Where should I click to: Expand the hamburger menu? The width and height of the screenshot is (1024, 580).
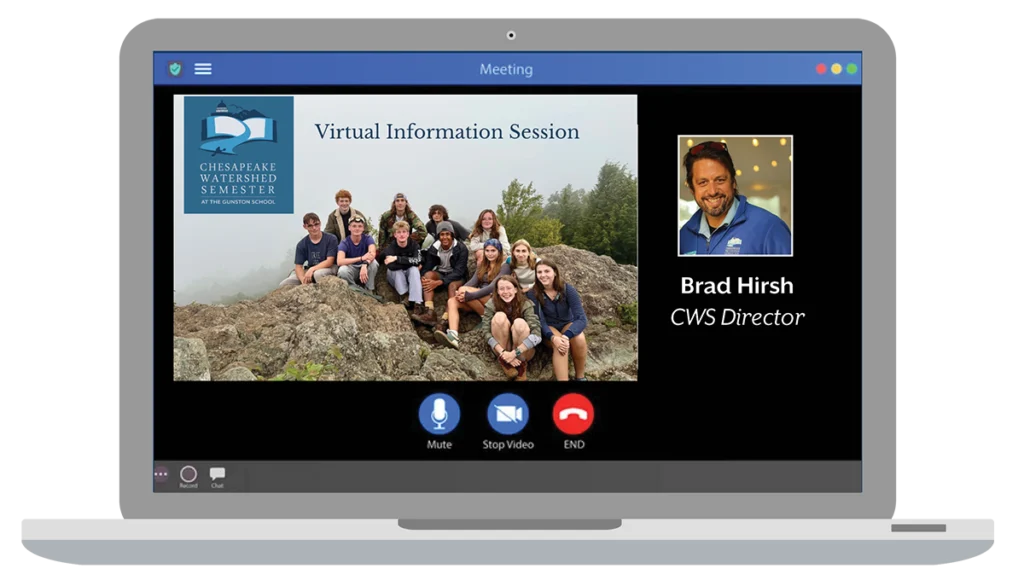(203, 68)
